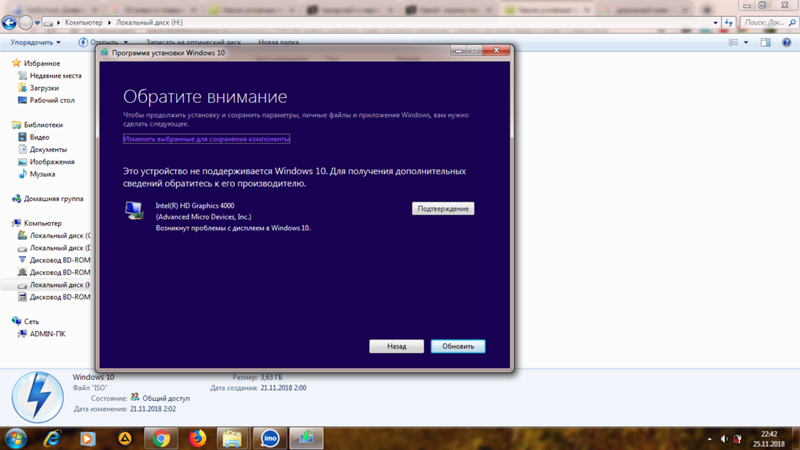Image resolution: width=800 pixels, height=450 pixels.
Task: Click the volume speaker tray icon
Action: pyautogui.click(x=723, y=439)
